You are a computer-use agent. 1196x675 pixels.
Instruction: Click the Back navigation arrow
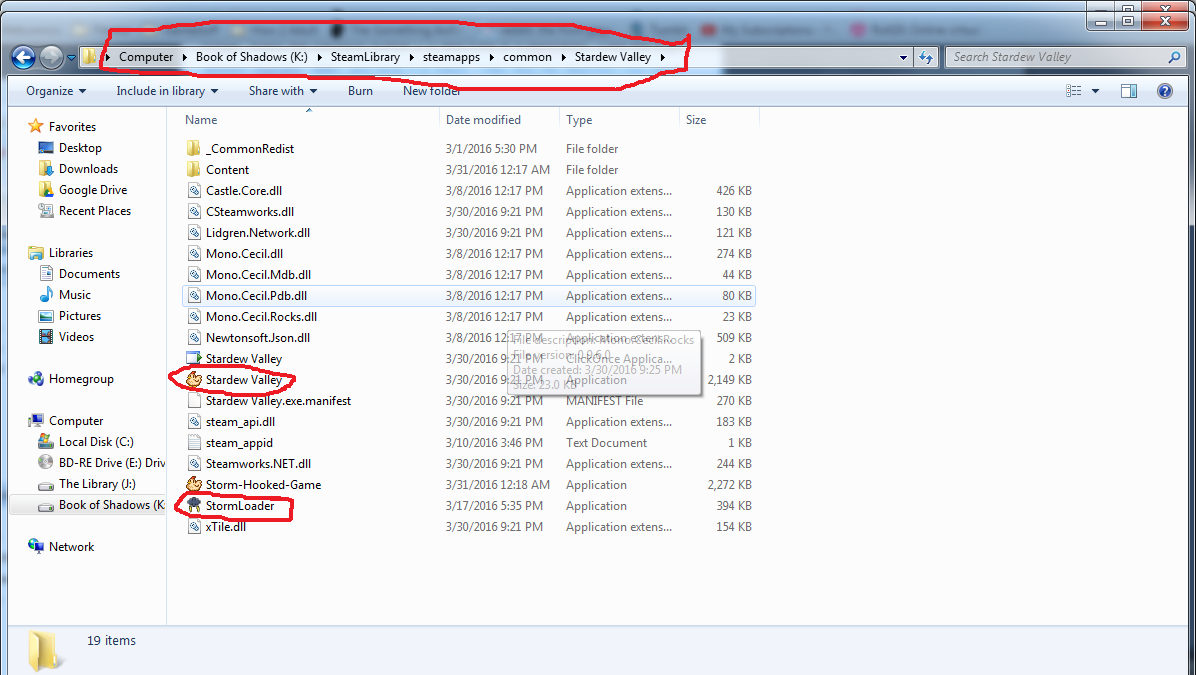pyautogui.click(x=23, y=57)
